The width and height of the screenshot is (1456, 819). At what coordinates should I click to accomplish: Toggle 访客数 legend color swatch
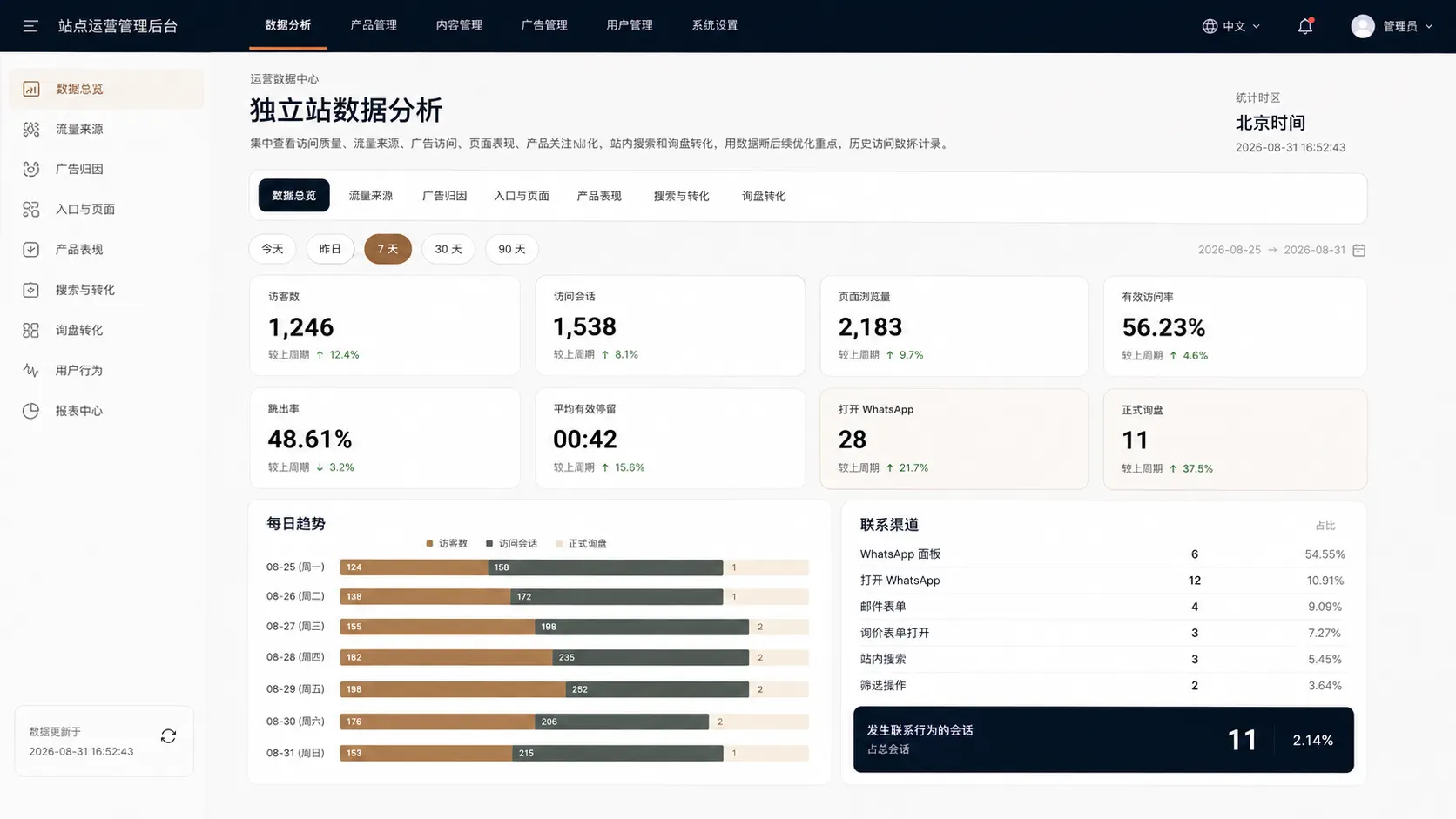tap(429, 543)
